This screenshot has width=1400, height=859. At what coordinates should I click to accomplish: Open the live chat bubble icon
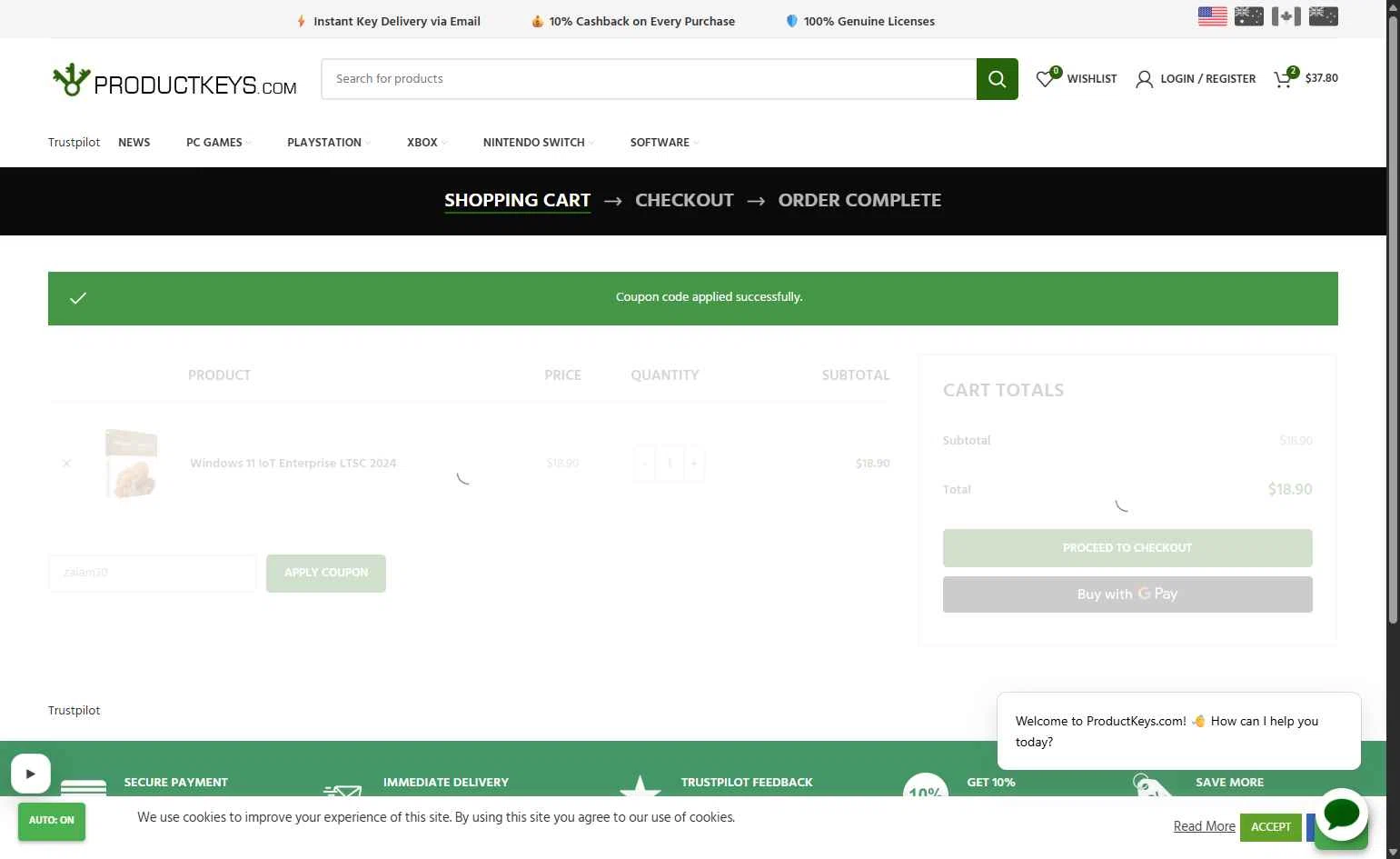1342,814
